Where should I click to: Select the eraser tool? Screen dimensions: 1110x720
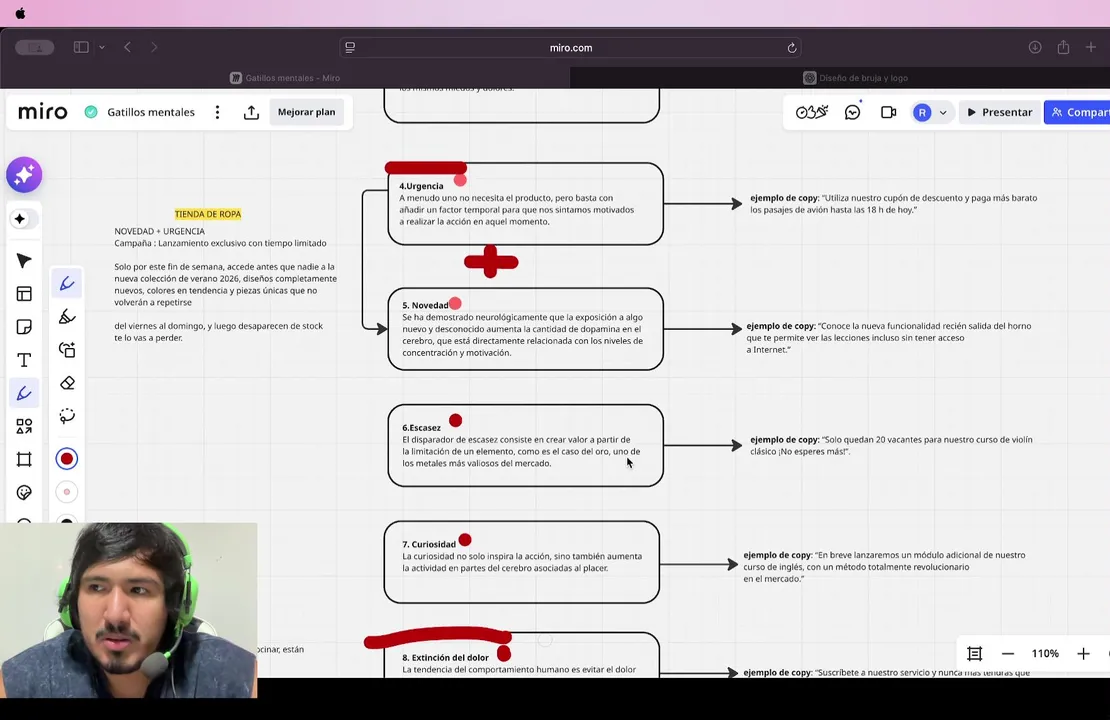pyautogui.click(x=67, y=383)
